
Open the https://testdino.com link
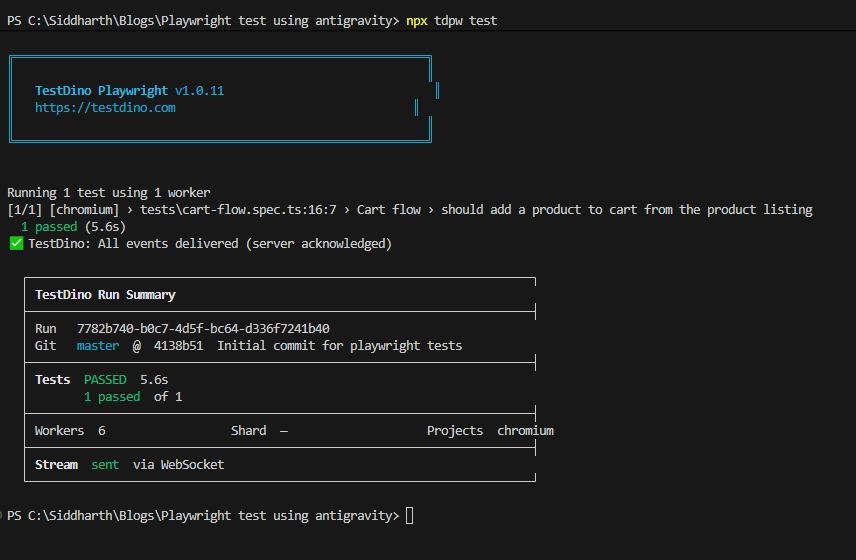tap(105, 108)
